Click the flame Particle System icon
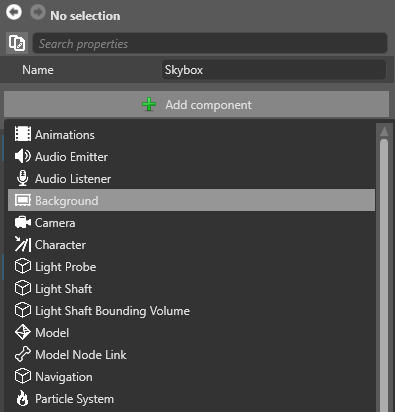 [23, 398]
